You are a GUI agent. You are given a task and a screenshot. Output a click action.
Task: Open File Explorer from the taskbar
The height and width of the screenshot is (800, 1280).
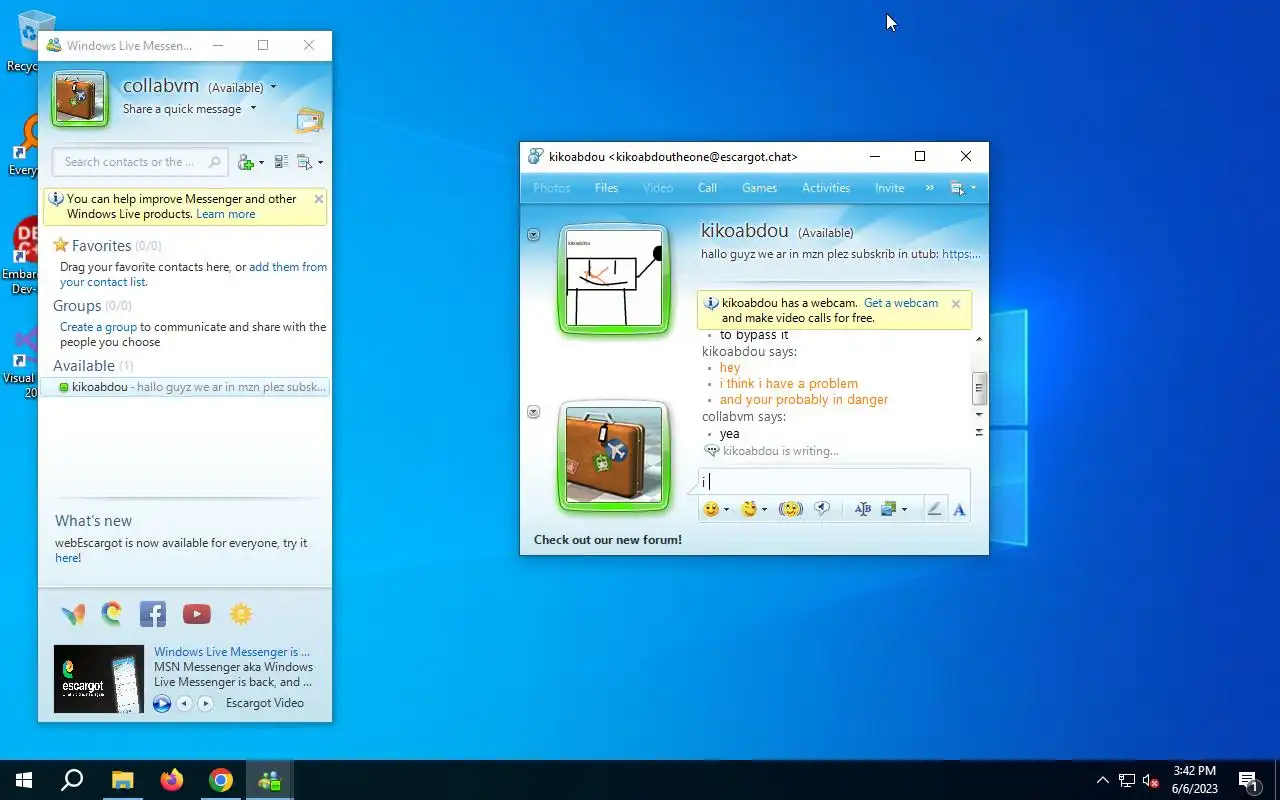coord(122,780)
